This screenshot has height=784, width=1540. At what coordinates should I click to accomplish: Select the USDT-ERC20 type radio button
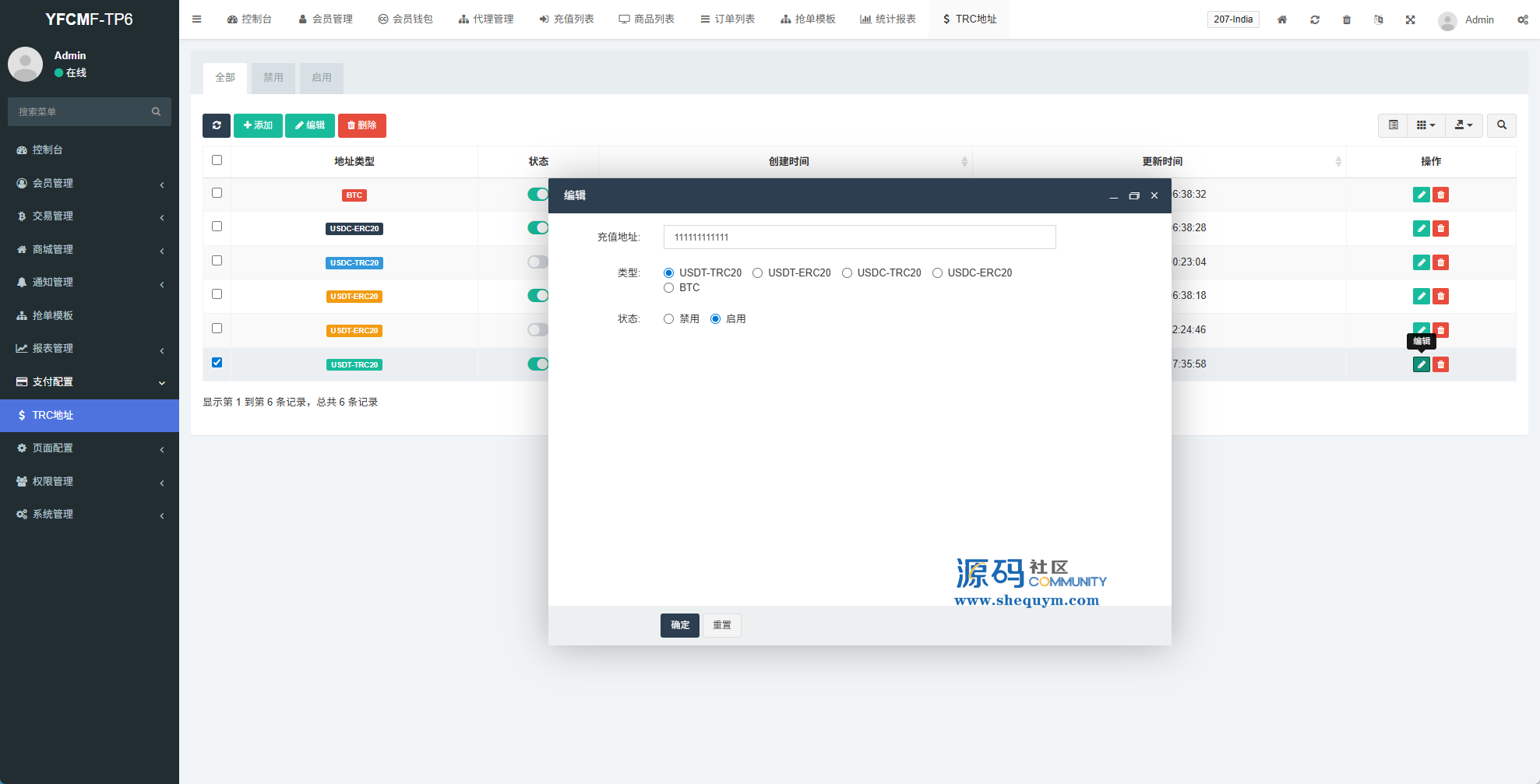757,273
